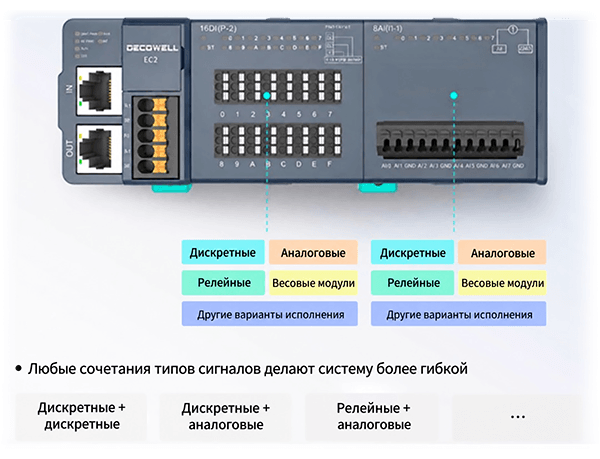Select 'Релейные' box under the 8AI module
This screenshot has width=600, height=459.
tap(412, 283)
